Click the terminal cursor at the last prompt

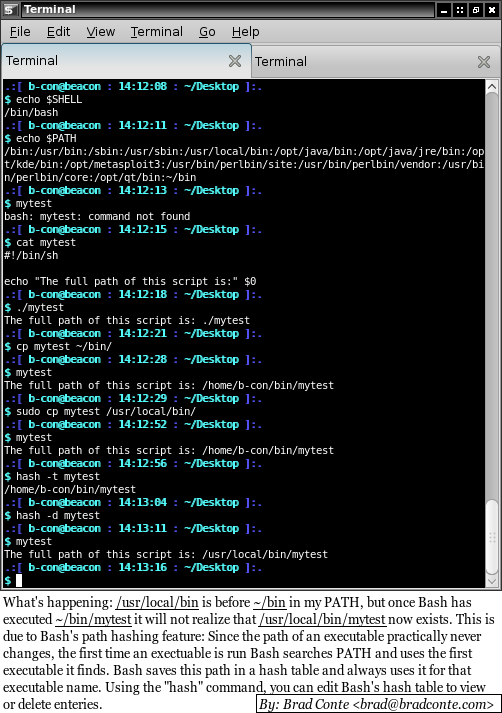coord(19,580)
